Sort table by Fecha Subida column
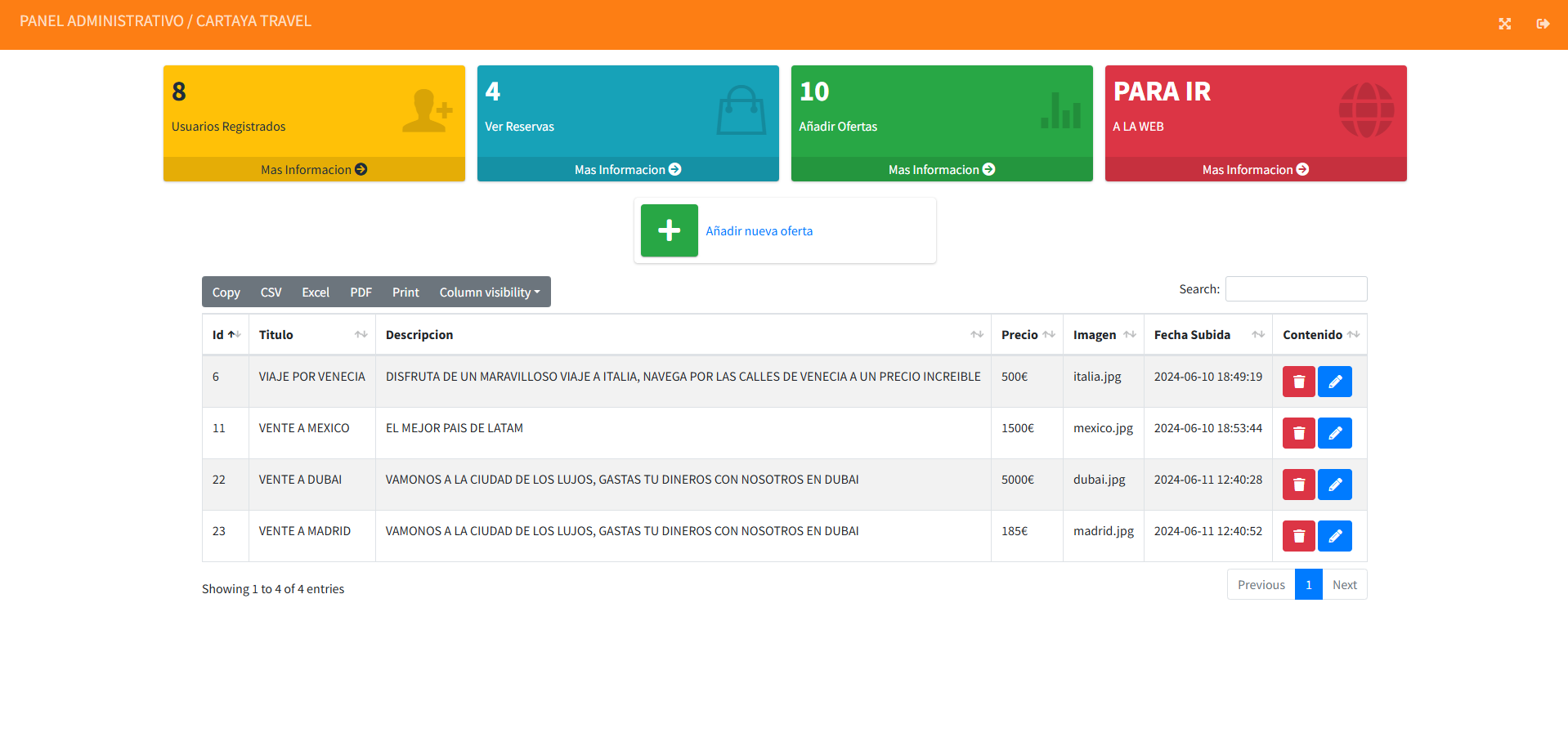This screenshot has width=1568, height=737. (1208, 335)
